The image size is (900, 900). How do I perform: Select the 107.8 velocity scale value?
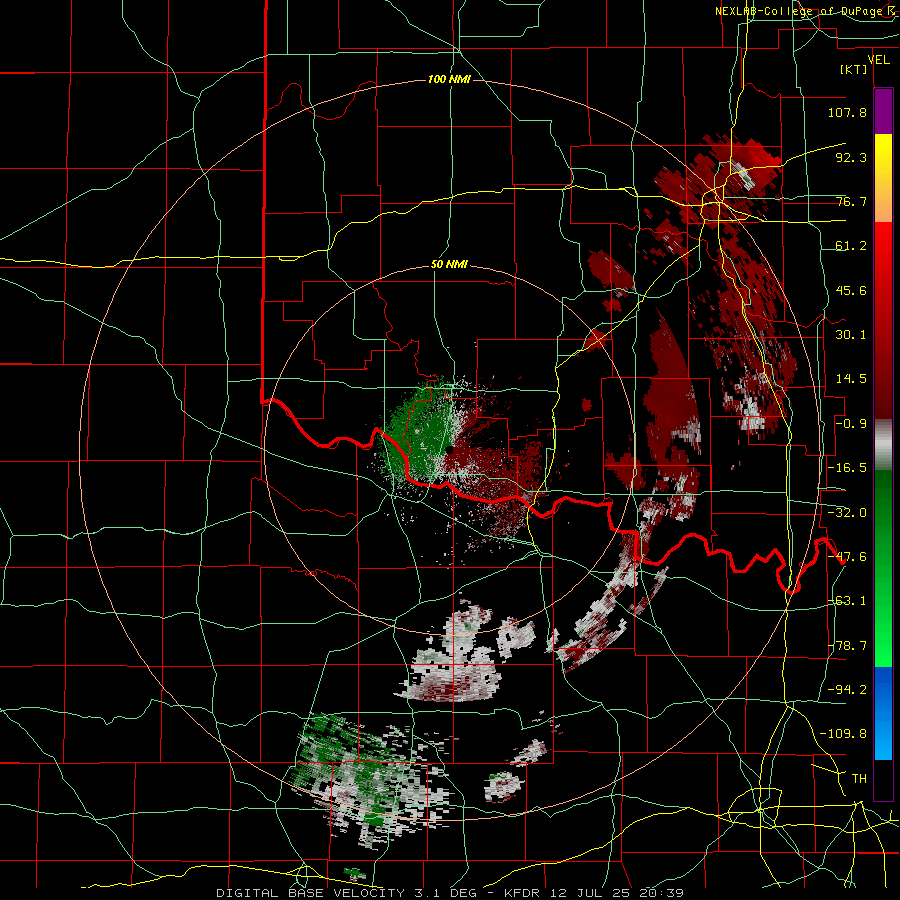[847, 112]
